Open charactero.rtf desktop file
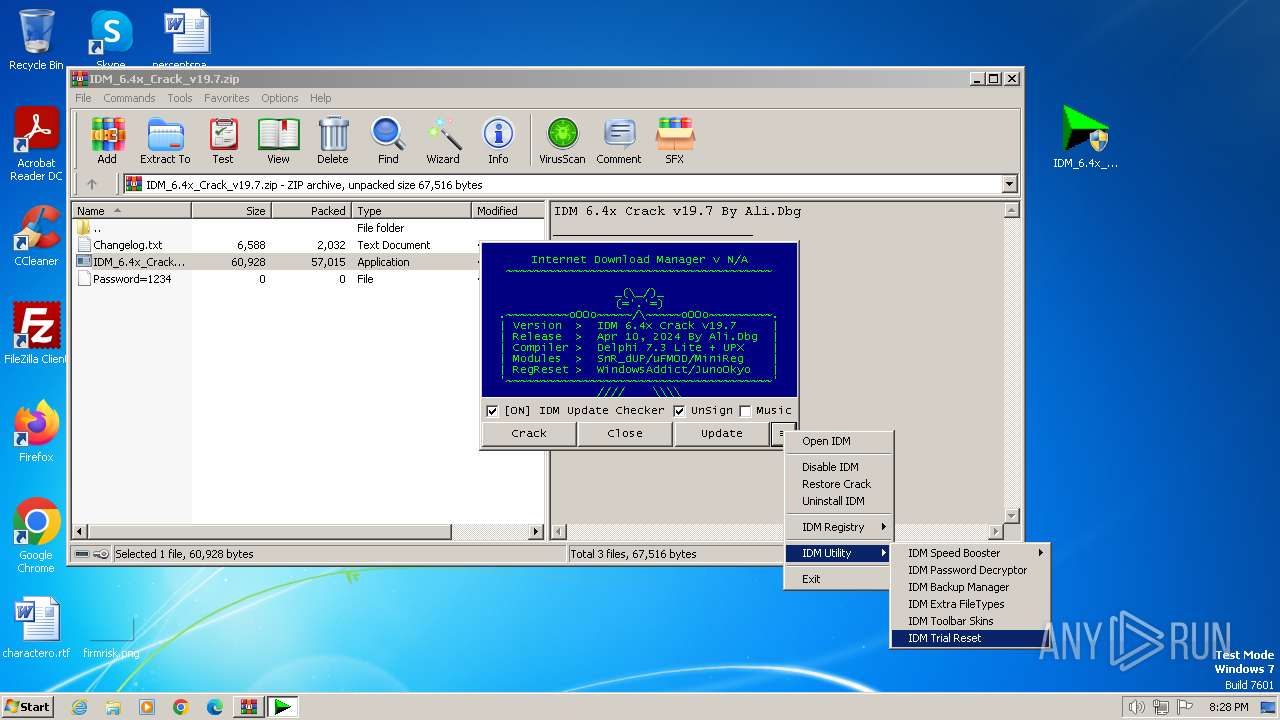This screenshot has width=1280, height=720. pyautogui.click(x=36, y=629)
